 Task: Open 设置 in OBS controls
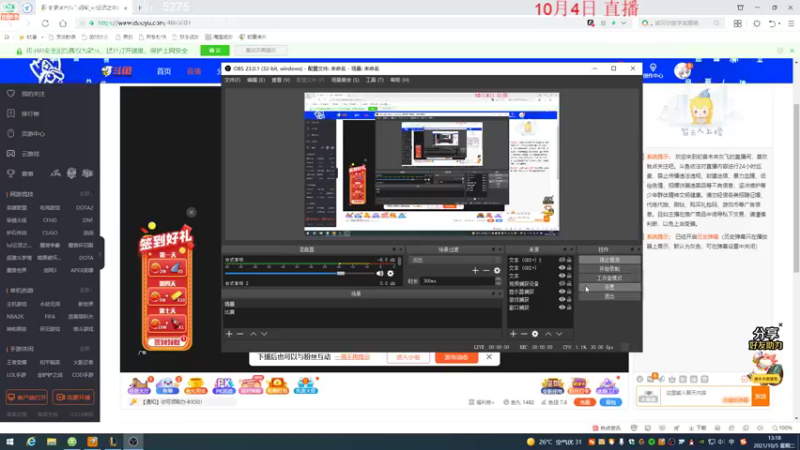pos(609,287)
